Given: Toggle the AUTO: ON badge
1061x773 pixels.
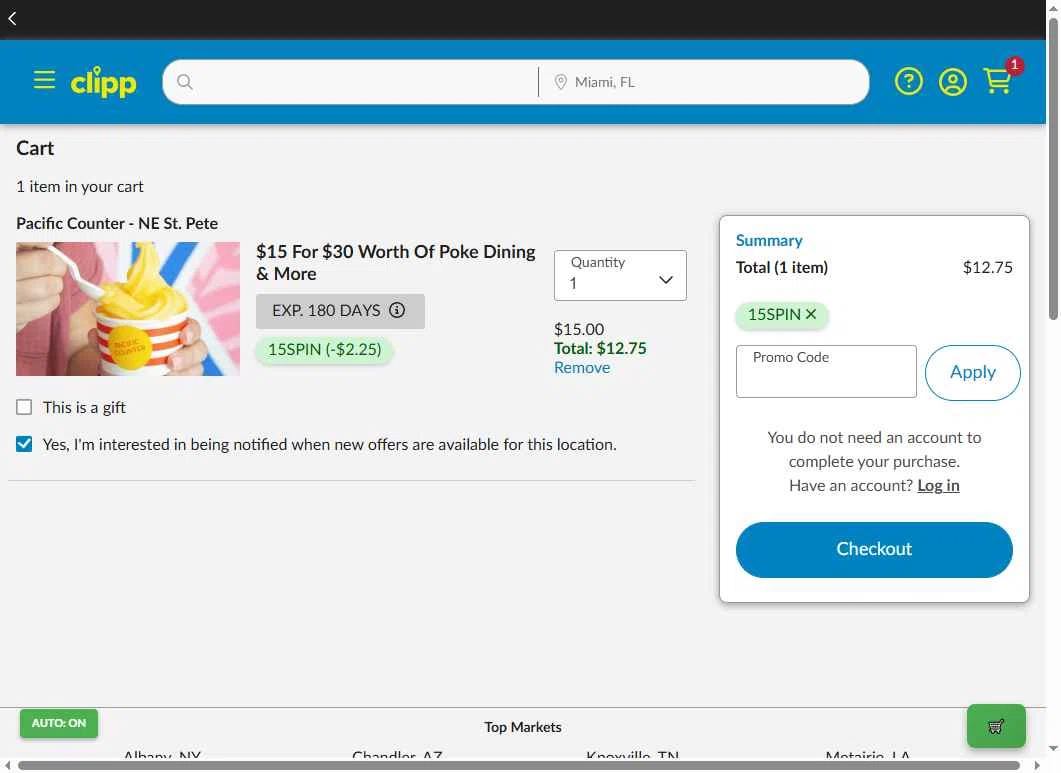Looking at the screenshot, I should 59,723.
